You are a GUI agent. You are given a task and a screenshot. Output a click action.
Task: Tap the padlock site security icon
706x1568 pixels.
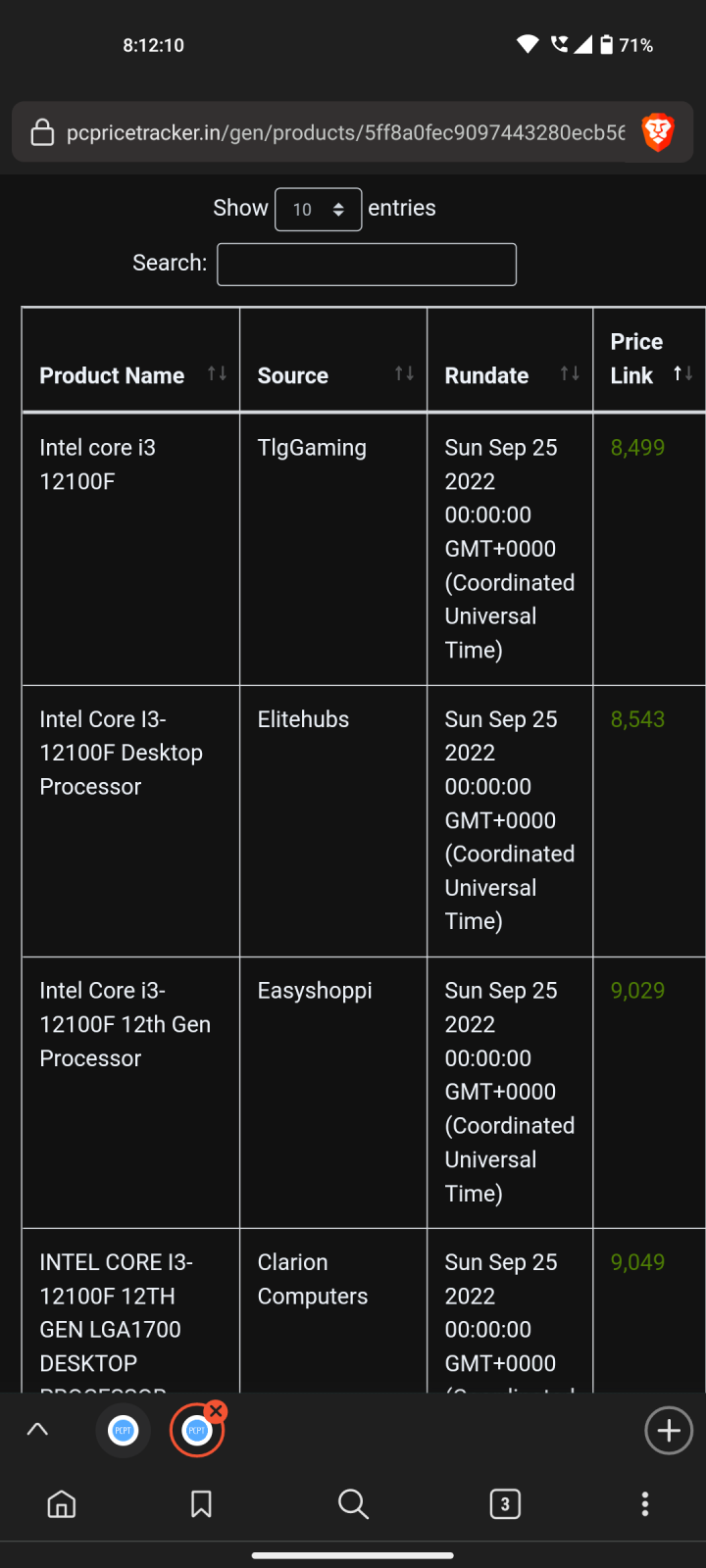point(42,132)
